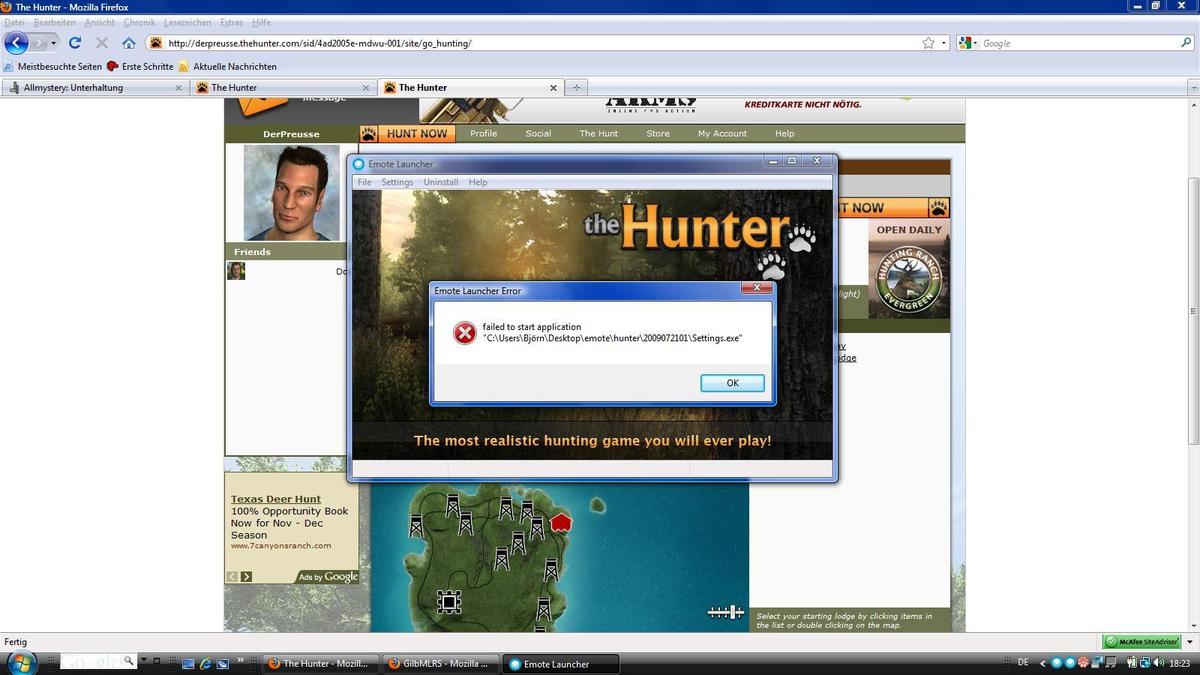This screenshot has height=675, width=1200.
Task: Open My Account navigation item
Action: (x=722, y=133)
